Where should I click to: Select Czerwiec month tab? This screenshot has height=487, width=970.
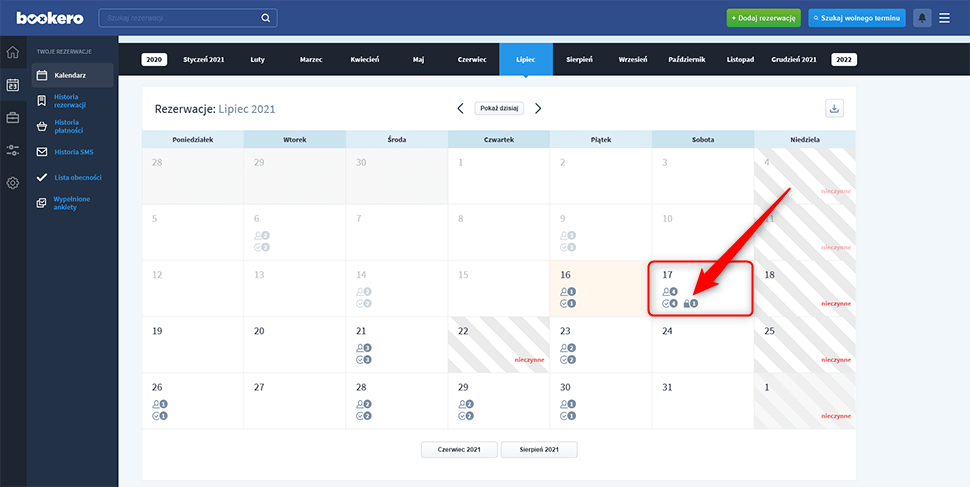click(x=472, y=60)
